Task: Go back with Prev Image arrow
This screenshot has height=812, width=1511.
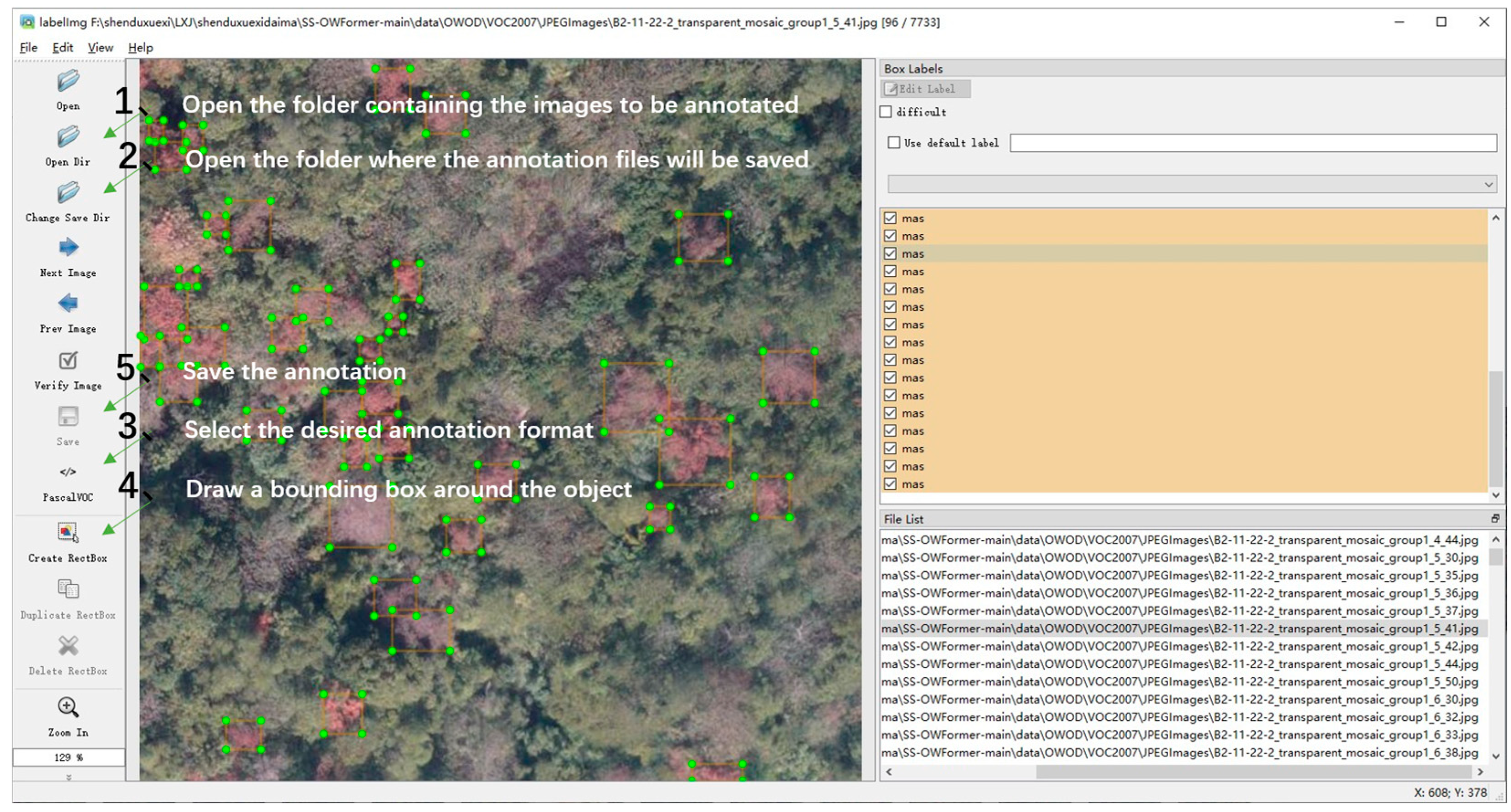Action: 68,303
